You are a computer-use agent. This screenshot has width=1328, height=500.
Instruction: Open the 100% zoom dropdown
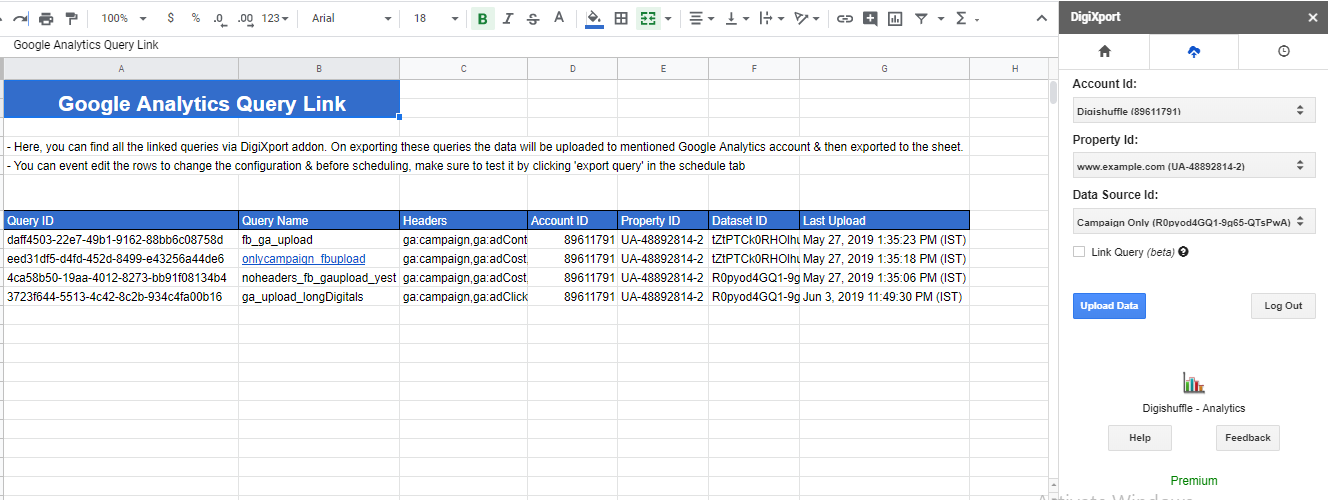click(x=124, y=18)
